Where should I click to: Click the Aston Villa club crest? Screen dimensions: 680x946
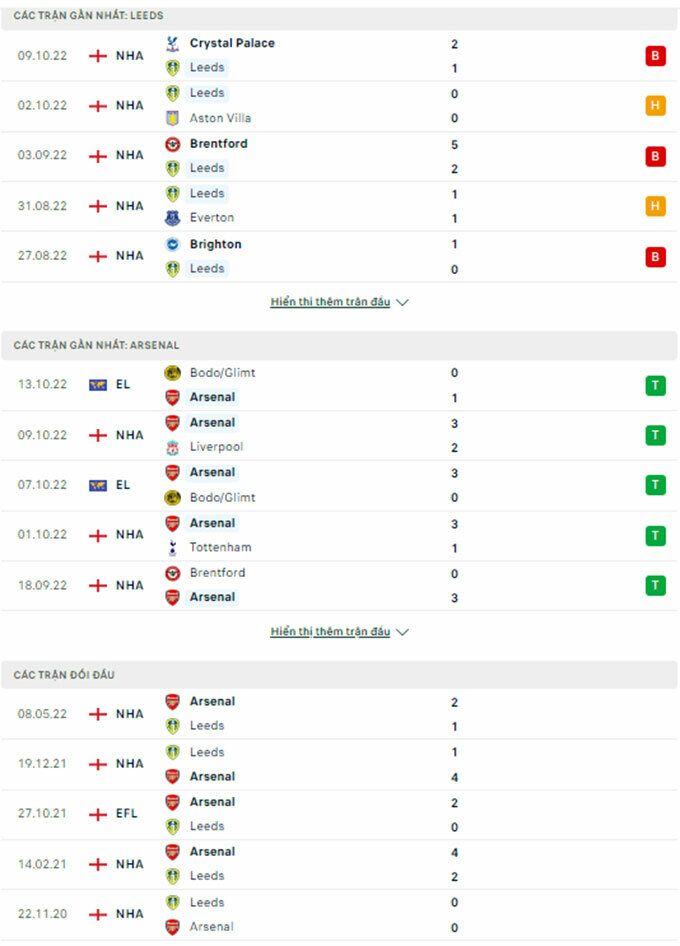click(172, 118)
